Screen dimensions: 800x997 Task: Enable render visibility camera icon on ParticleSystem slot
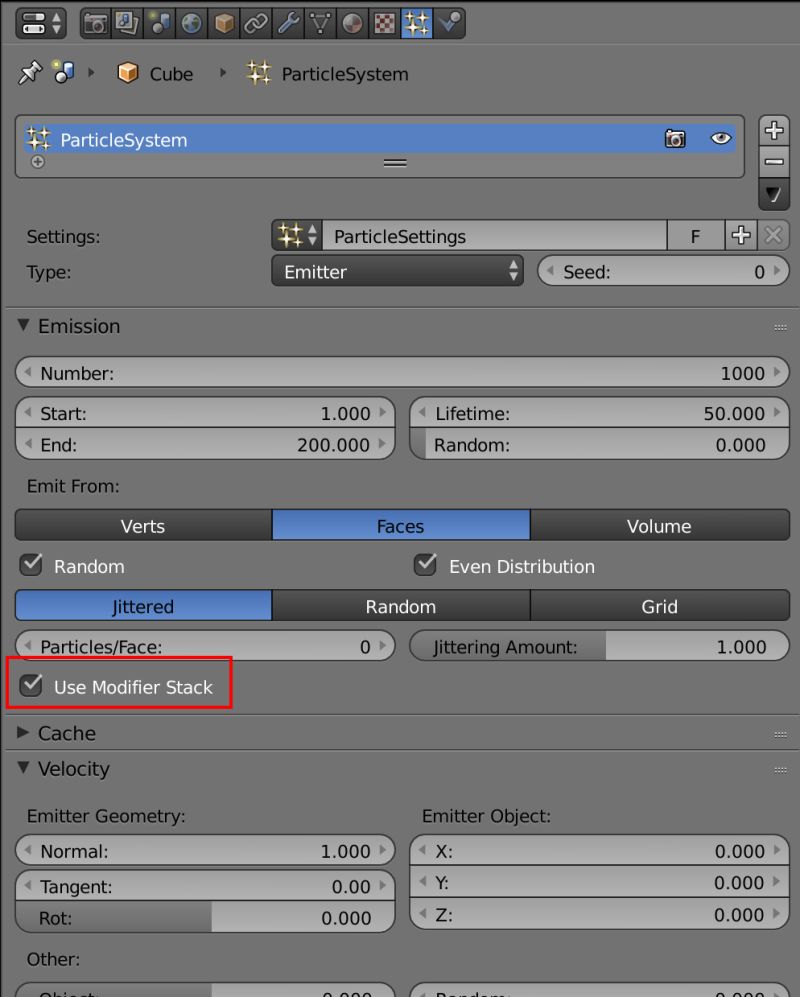(x=675, y=139)
